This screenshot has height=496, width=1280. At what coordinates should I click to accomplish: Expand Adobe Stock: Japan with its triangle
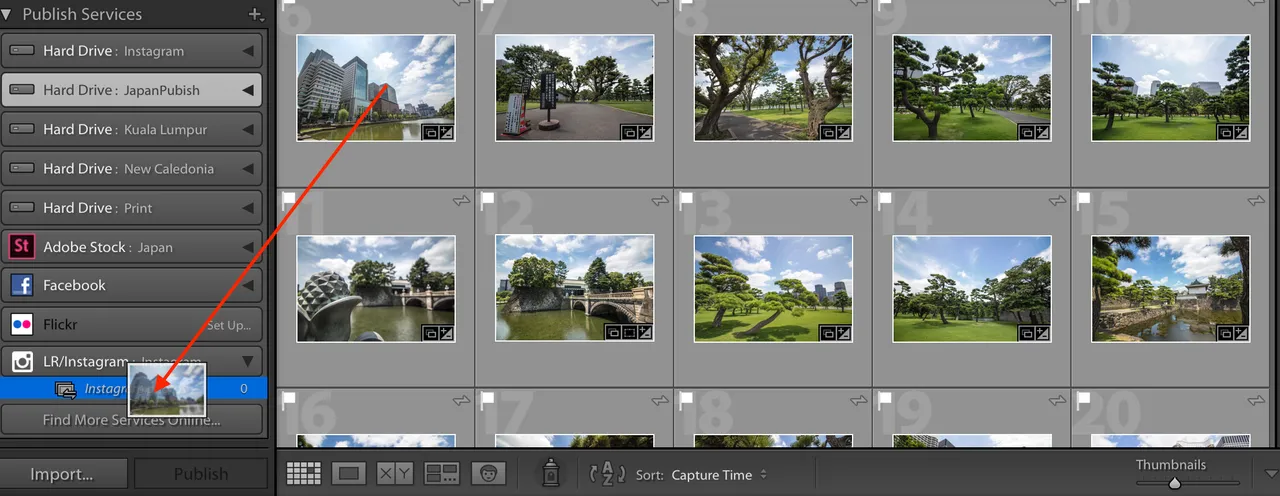coord(248,247)
